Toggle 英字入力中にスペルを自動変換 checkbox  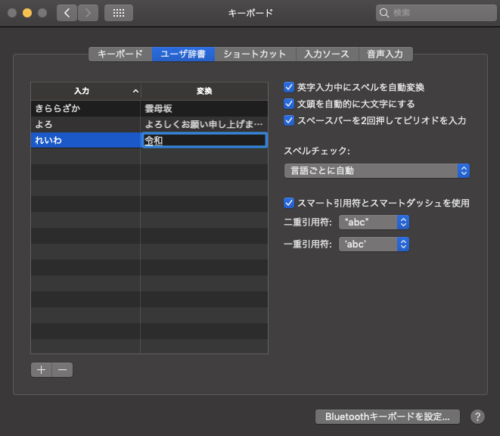coord(289,87)
